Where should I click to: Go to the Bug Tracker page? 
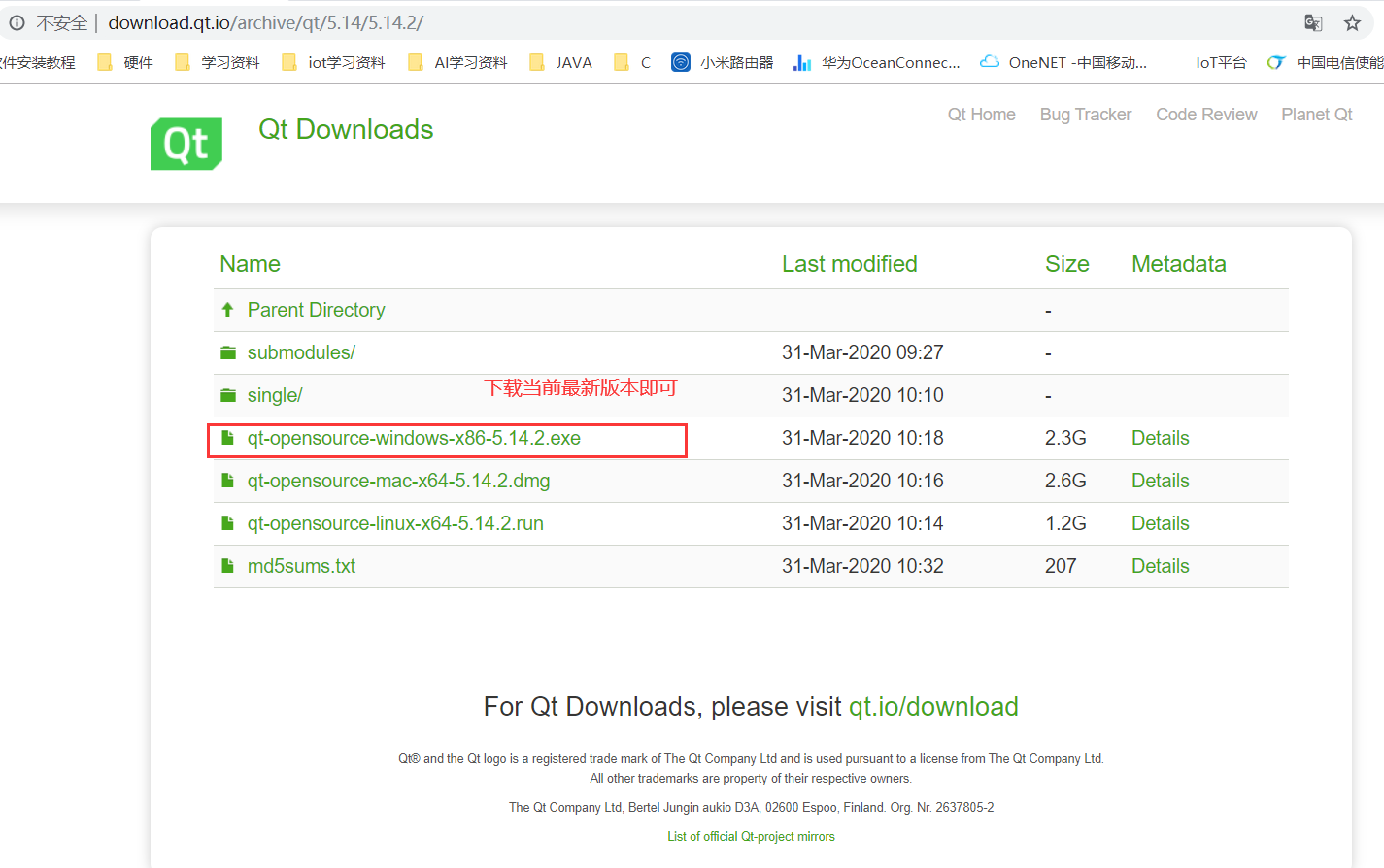pyautogui.click(x=1085, y=114)
